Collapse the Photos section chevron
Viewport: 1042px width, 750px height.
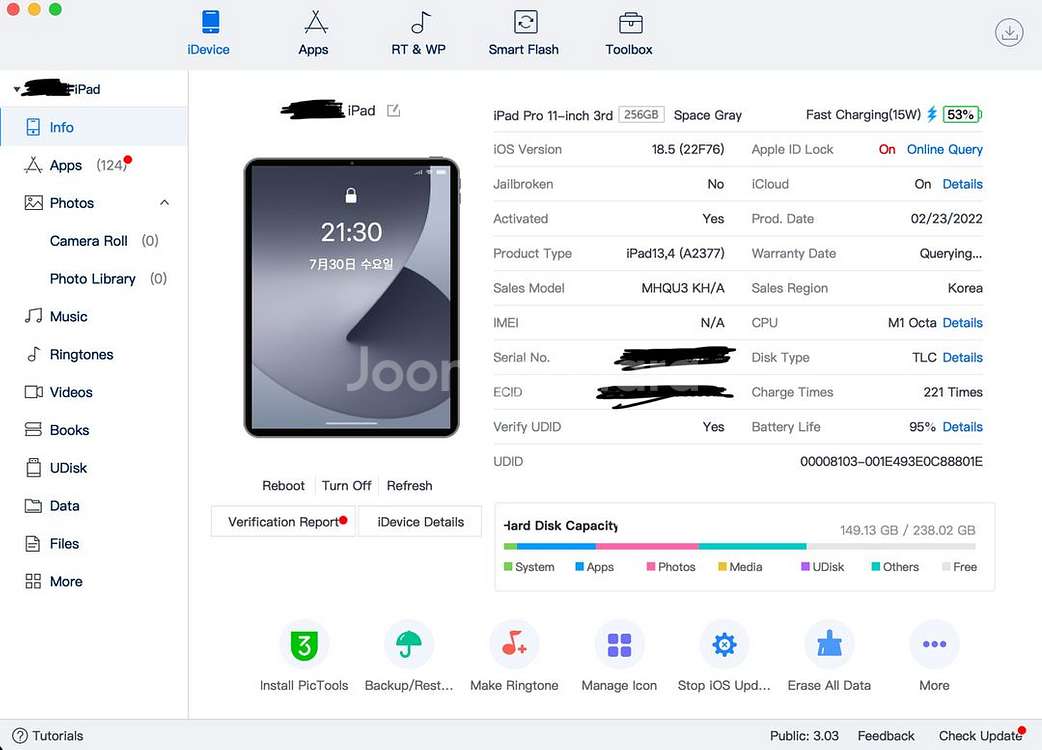pyautogui.click(x=164, y=203)
